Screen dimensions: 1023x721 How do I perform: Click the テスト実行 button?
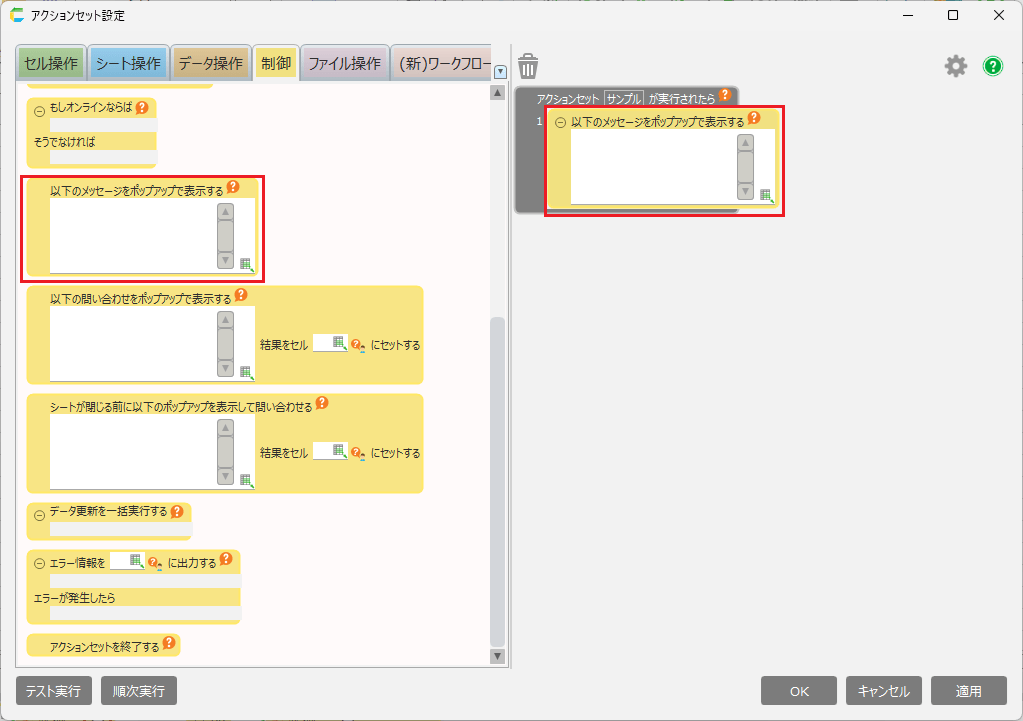point(54,691)
